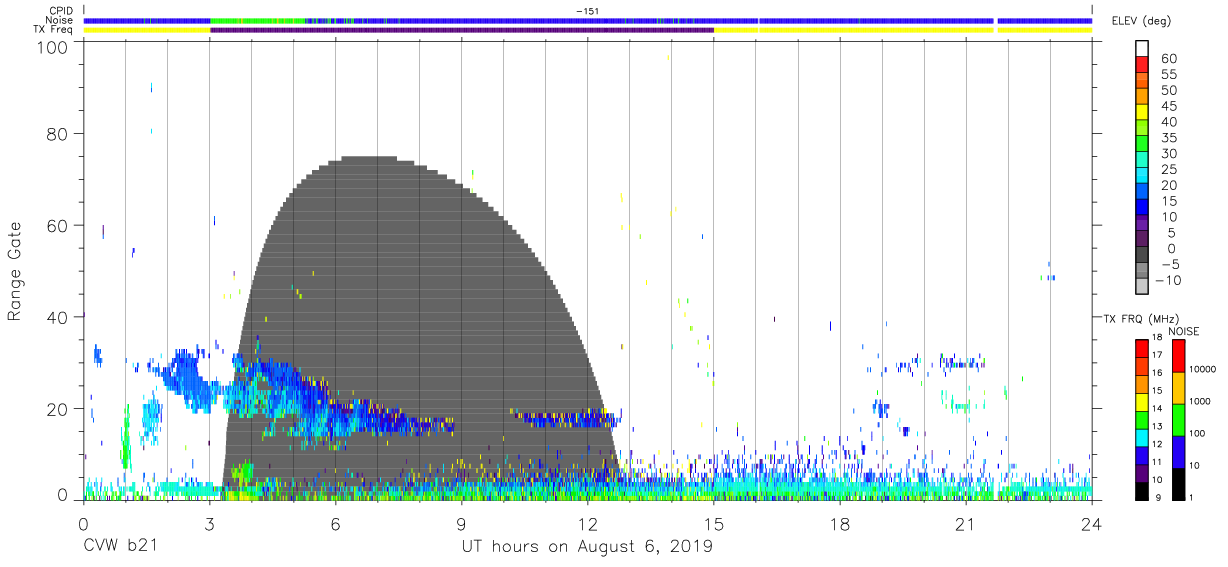1228x567 pixels.
Task: Click the '11' TX FRQ colorbar label
Action: coord(1156,463)
